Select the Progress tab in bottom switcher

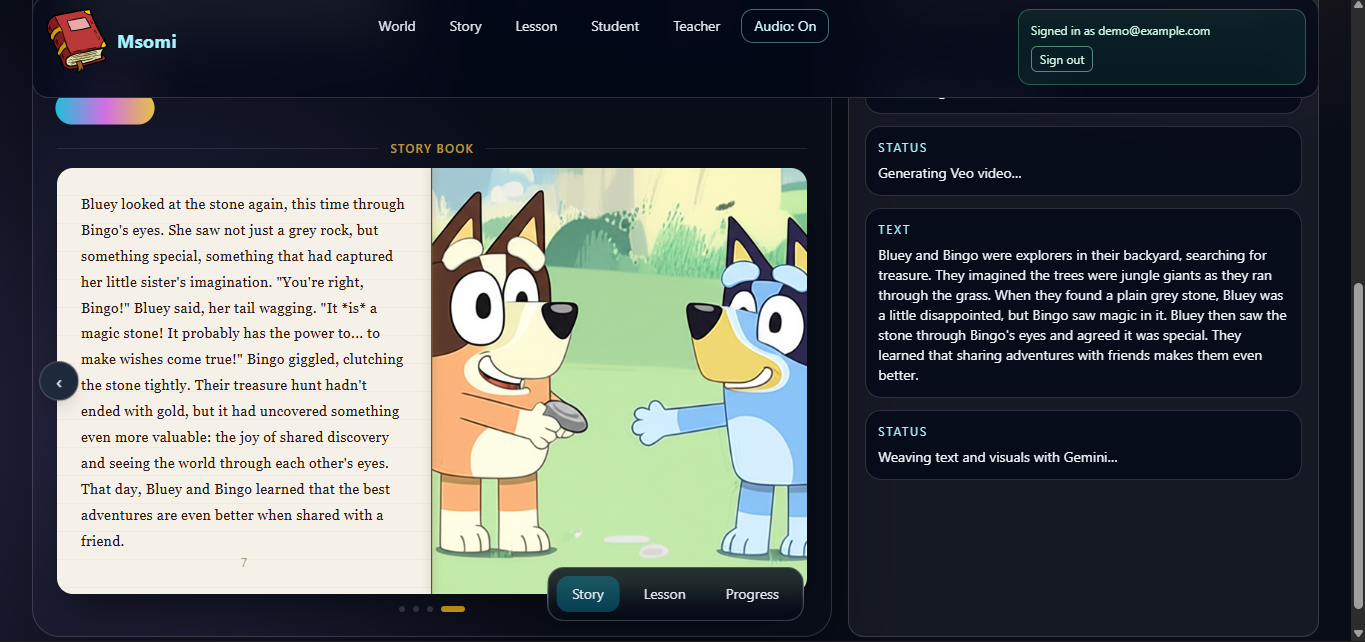[x=752, y=594]
